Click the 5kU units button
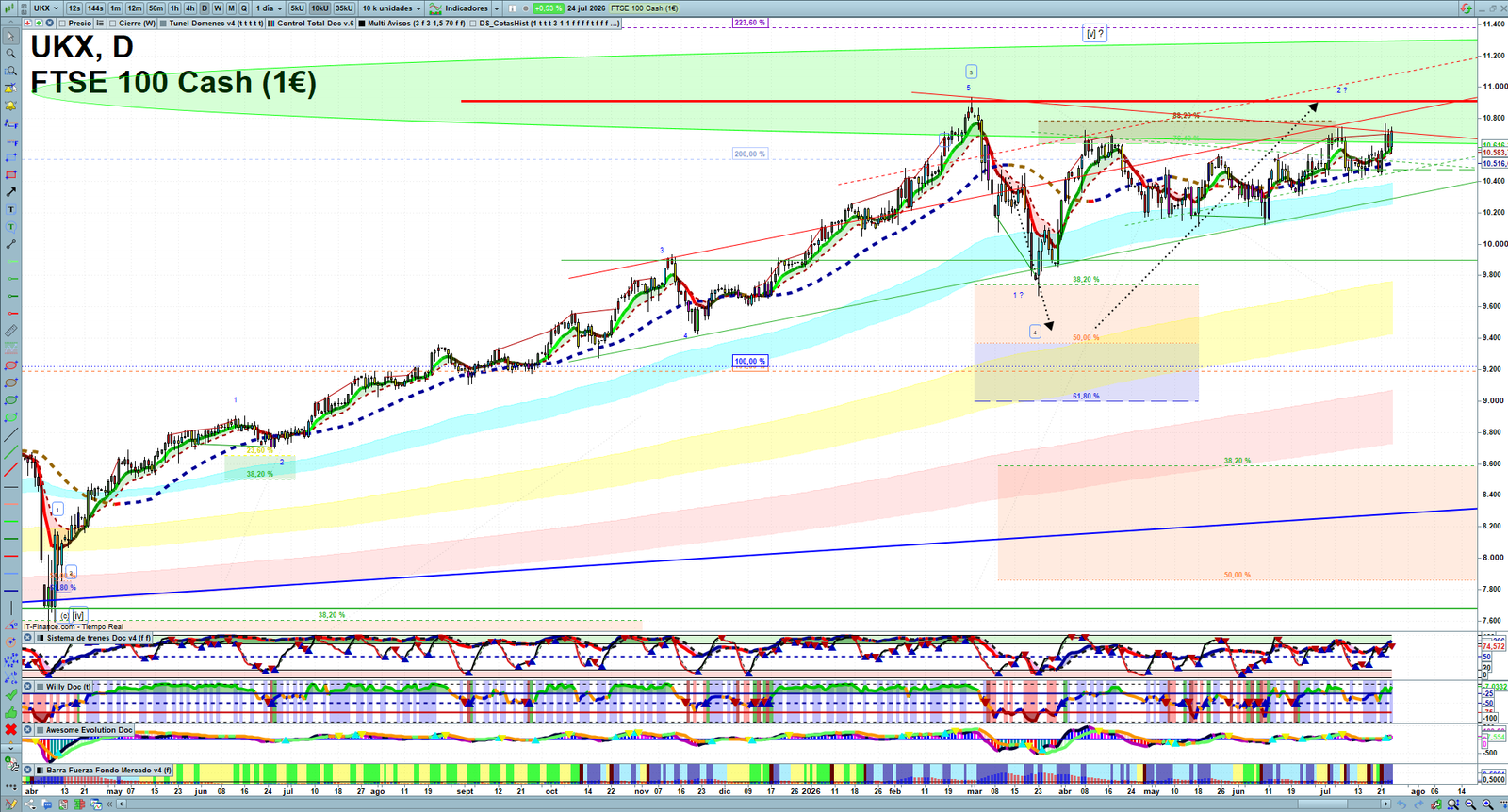 [x=297, y=8]
